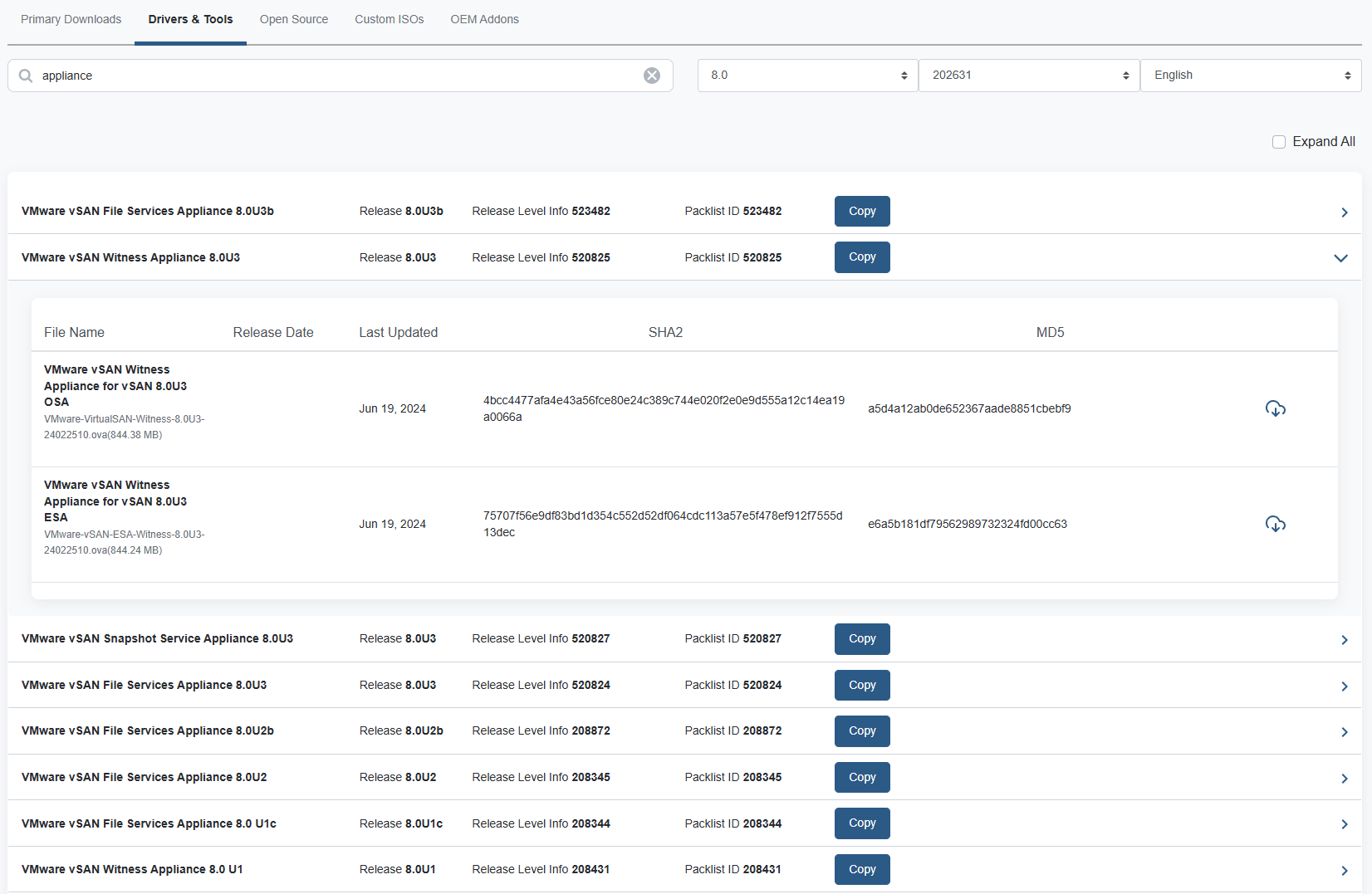Switch to the Open Source tab
This screenshot has width=1372, height=894.
coord(293,19)
